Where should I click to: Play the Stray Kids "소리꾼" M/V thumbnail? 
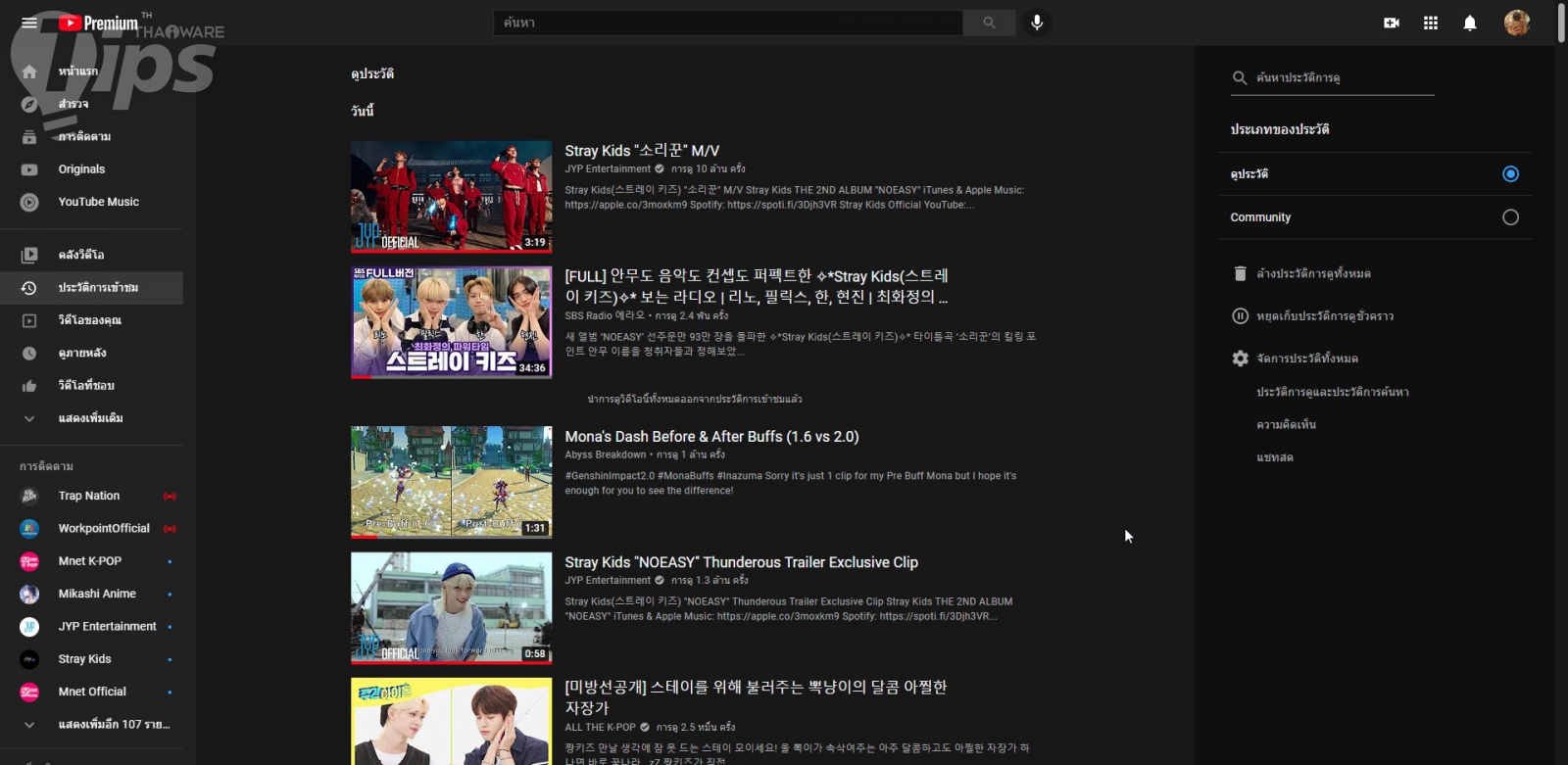[452, 197]
